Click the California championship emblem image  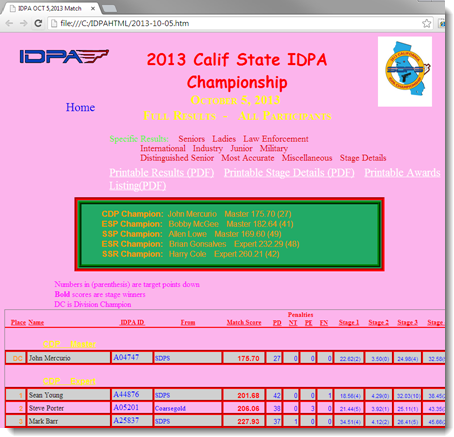coord(405,72)
